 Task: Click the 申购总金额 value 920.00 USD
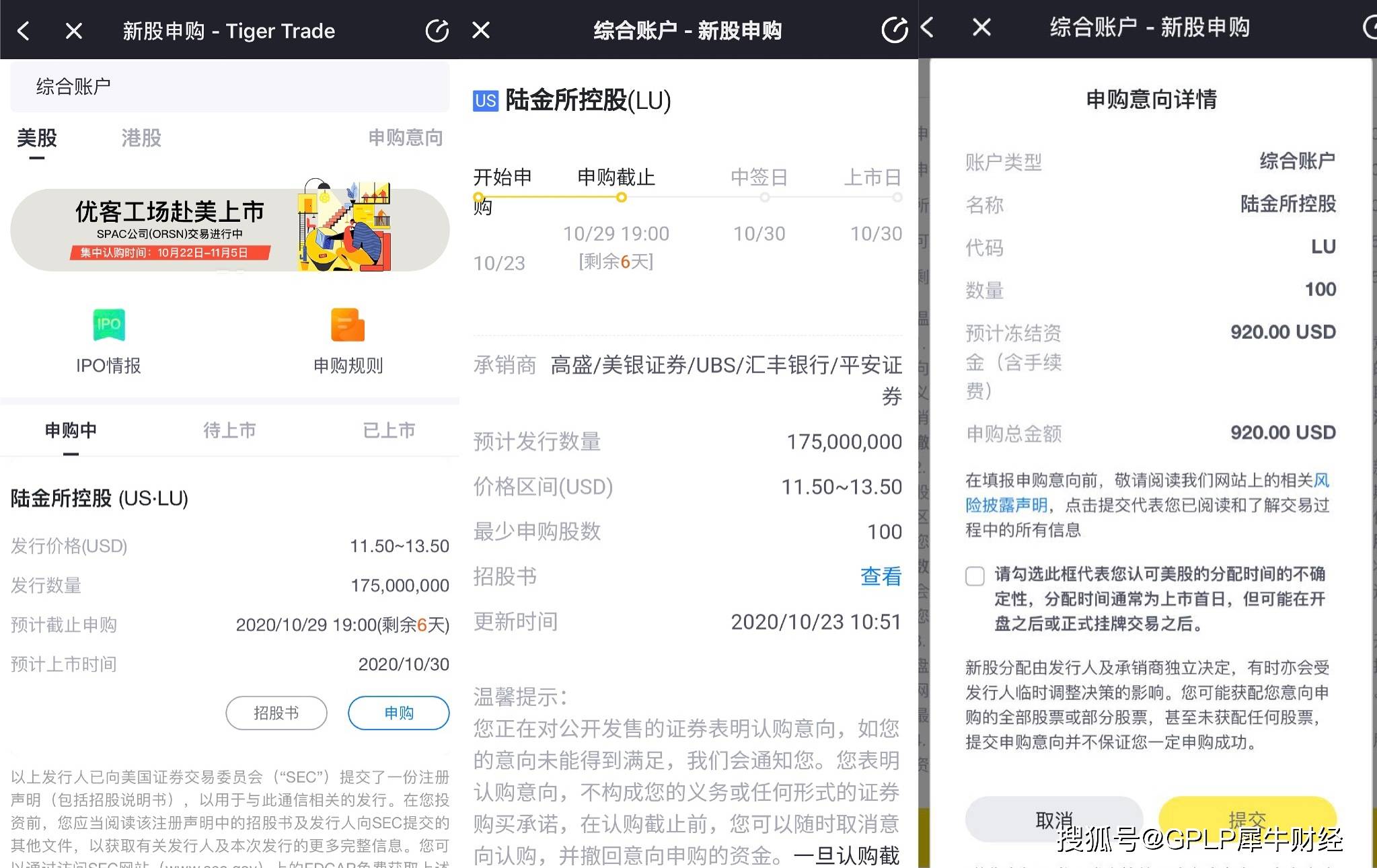tap(1283, 432)
